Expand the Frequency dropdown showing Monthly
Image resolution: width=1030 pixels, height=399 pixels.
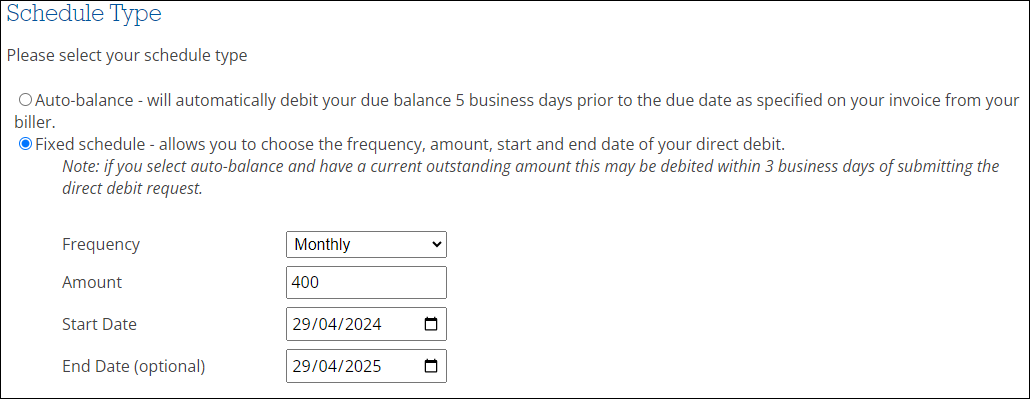tap(367, 245)
